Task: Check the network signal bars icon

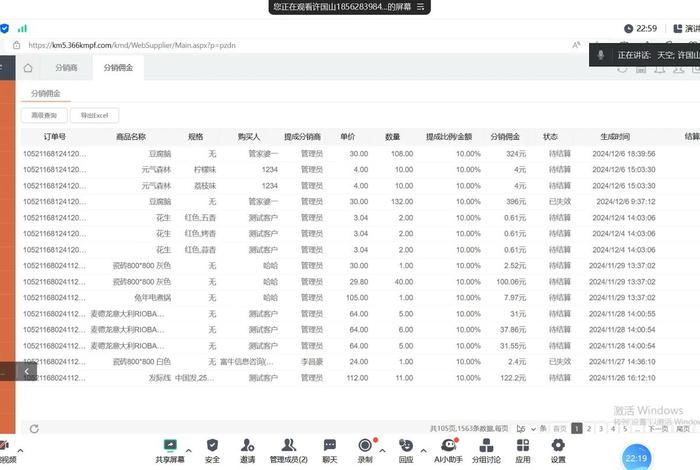Action: coord(22,29)
